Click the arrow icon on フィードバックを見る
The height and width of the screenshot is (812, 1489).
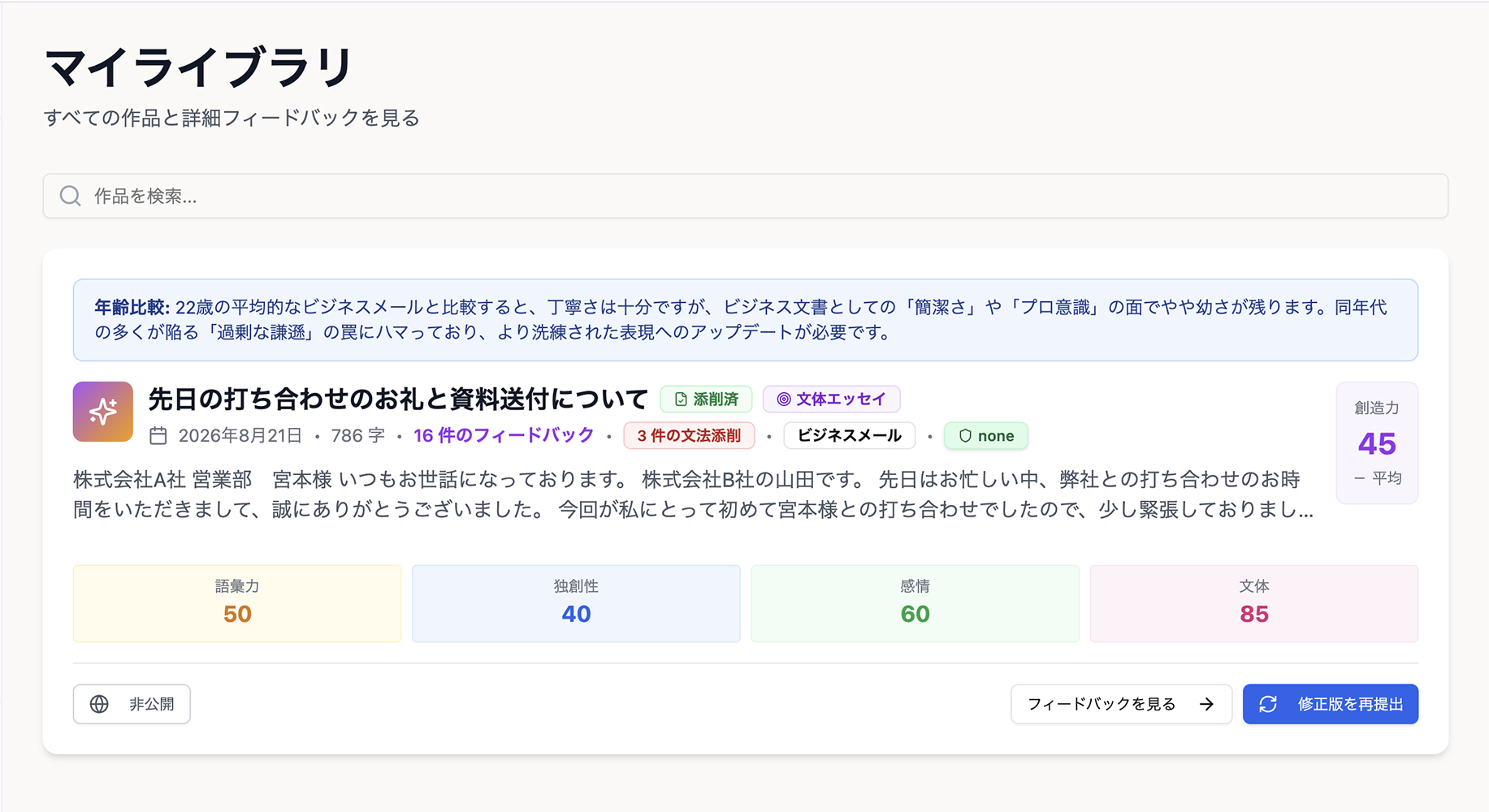(1206, 704)
